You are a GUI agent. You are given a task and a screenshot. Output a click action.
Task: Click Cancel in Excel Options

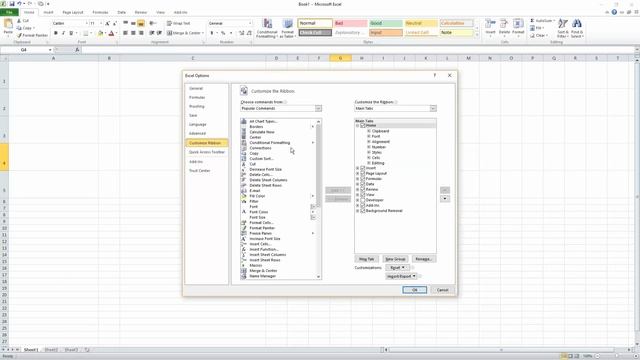coord(442,290)
